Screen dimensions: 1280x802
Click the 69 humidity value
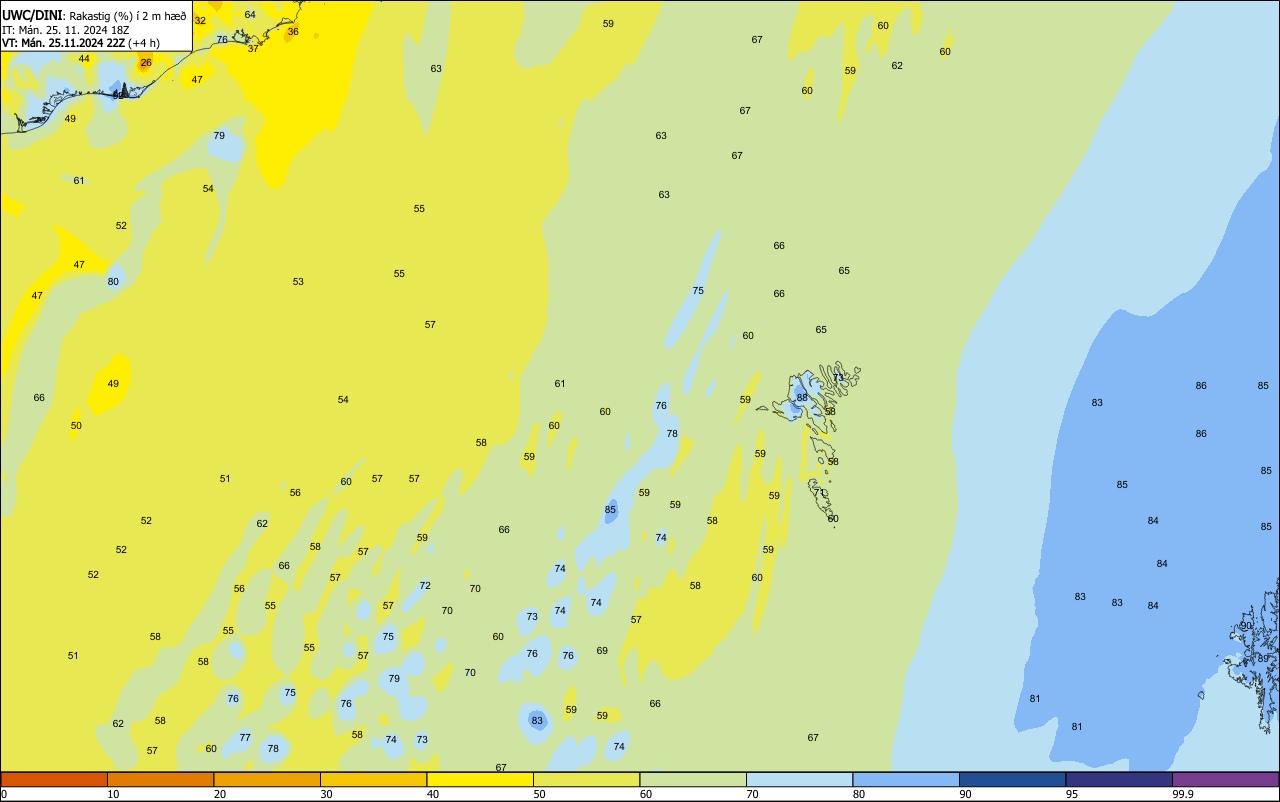(x=602, y=651)
